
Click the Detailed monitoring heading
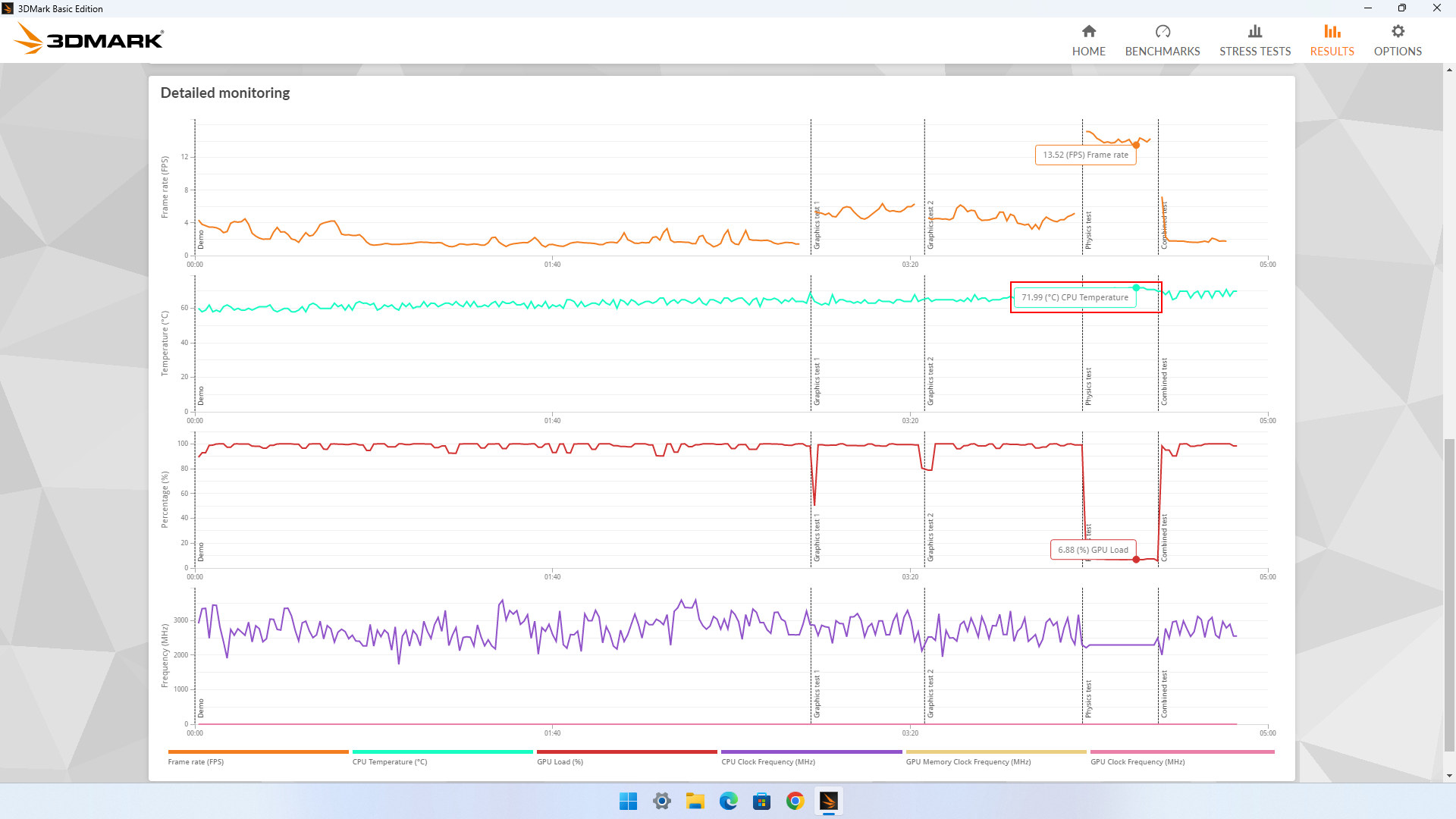(x=224, y=93)
